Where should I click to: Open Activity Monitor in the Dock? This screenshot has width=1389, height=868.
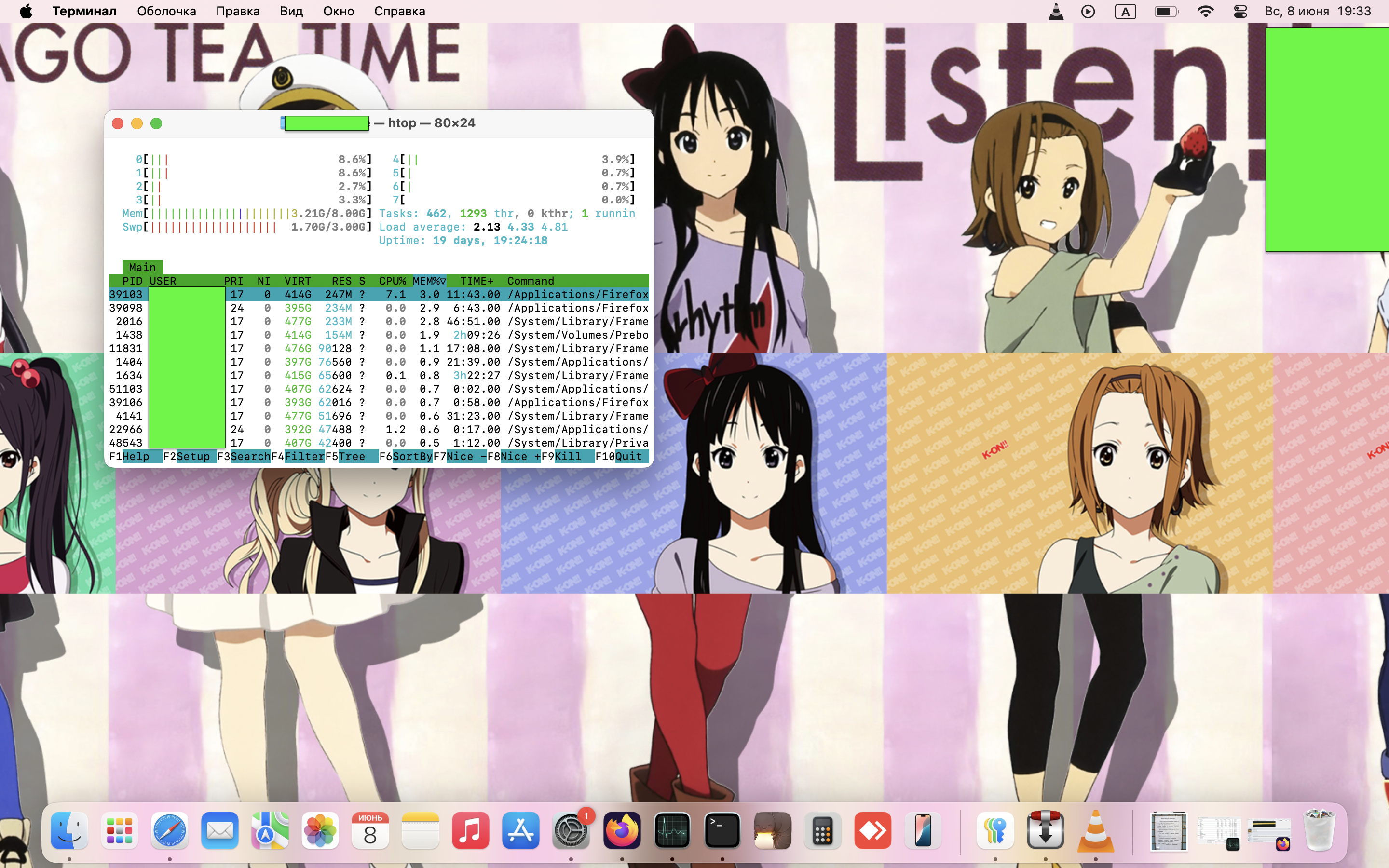coord(671,830)
